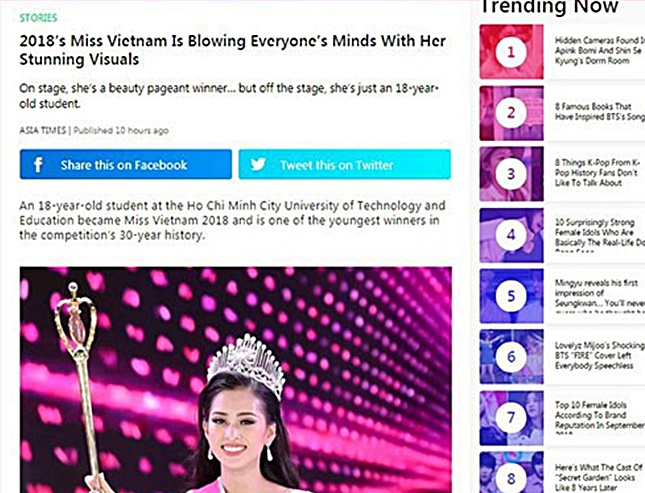Tweet this on Twitter button
Viewport: 645px width, 493px height.
[344, 164]
